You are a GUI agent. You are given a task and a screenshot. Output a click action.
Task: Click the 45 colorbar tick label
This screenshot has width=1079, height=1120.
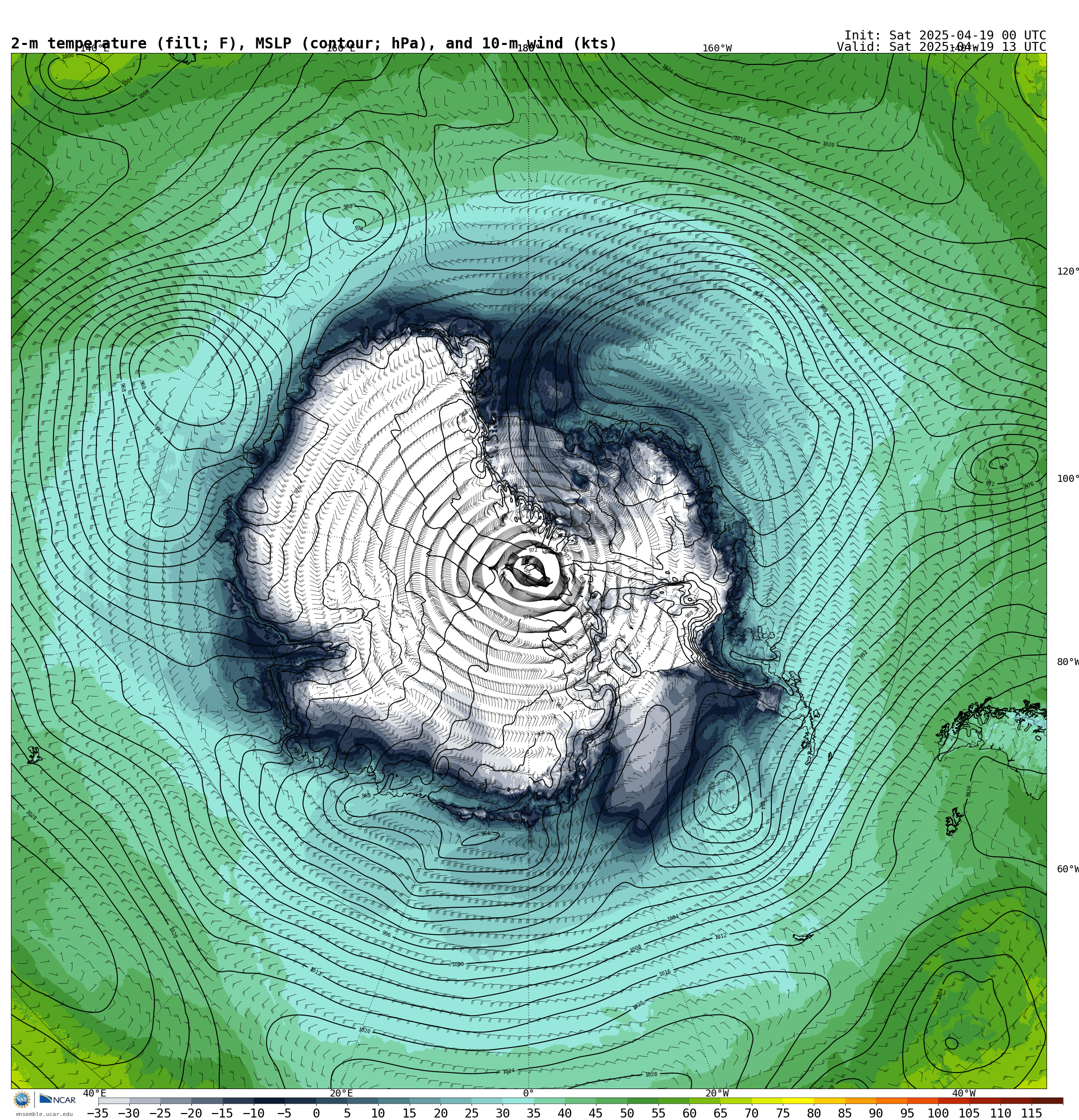click(x=596, y=1114)
